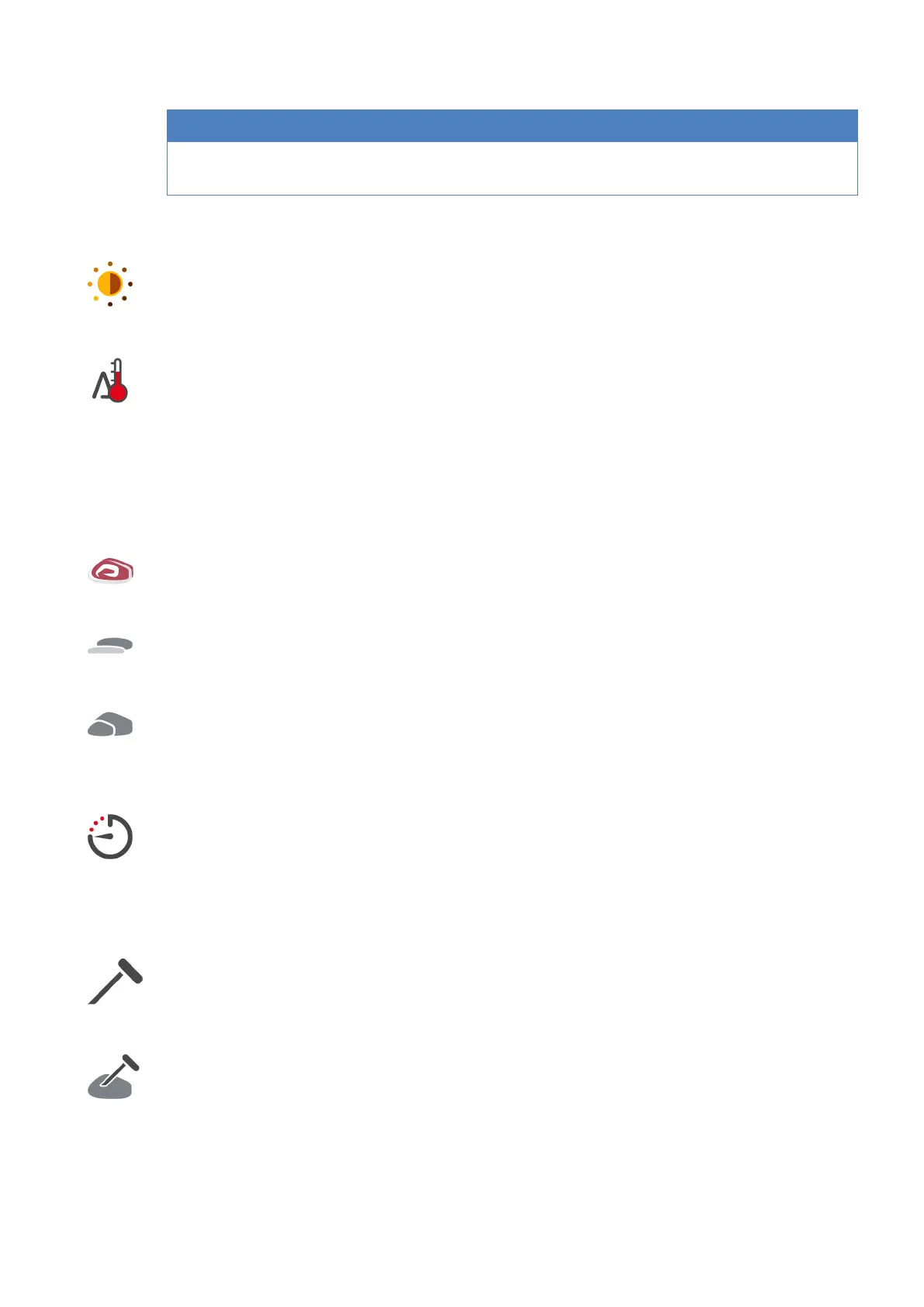Select the probe inserted in meat icon
The image size is (924, 1307).
click(x=113, y=1076)
